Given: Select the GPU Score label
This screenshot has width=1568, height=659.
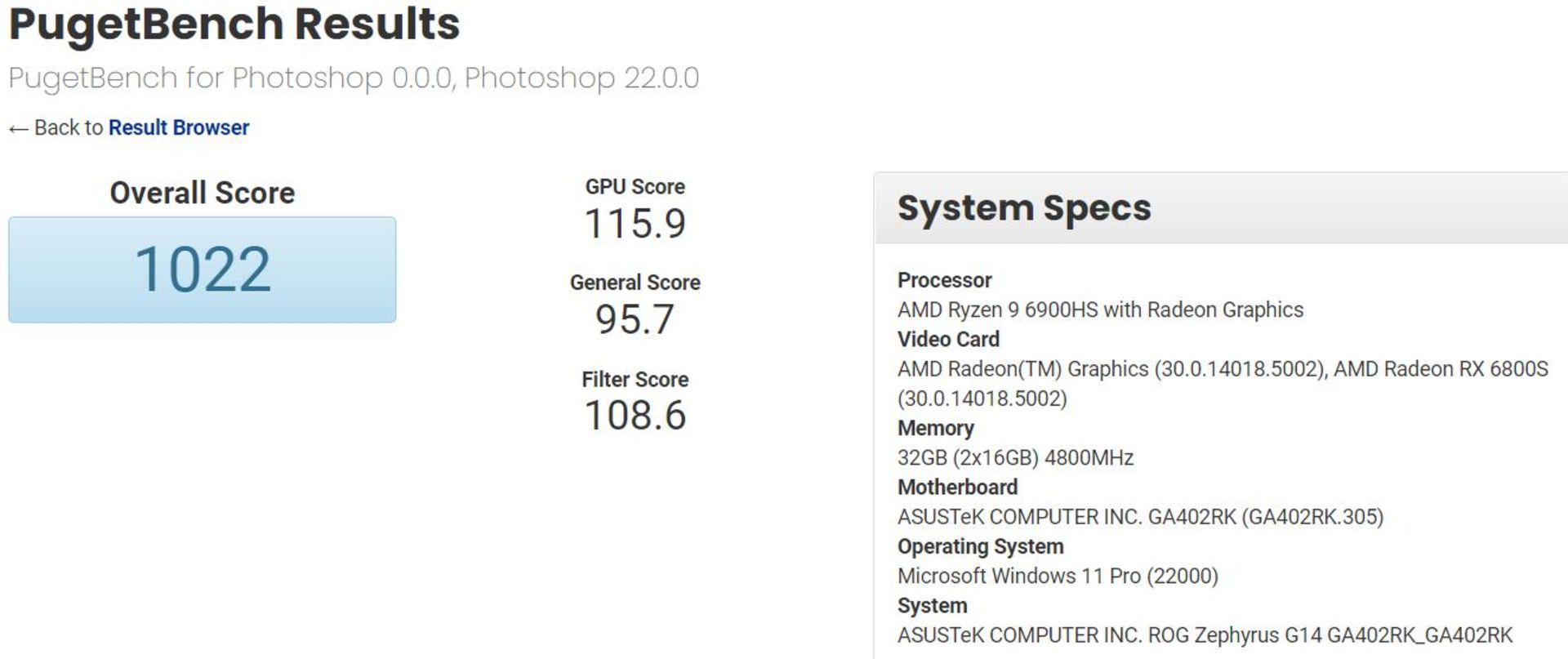Looking at the screenshot, I should click(634, 186).
